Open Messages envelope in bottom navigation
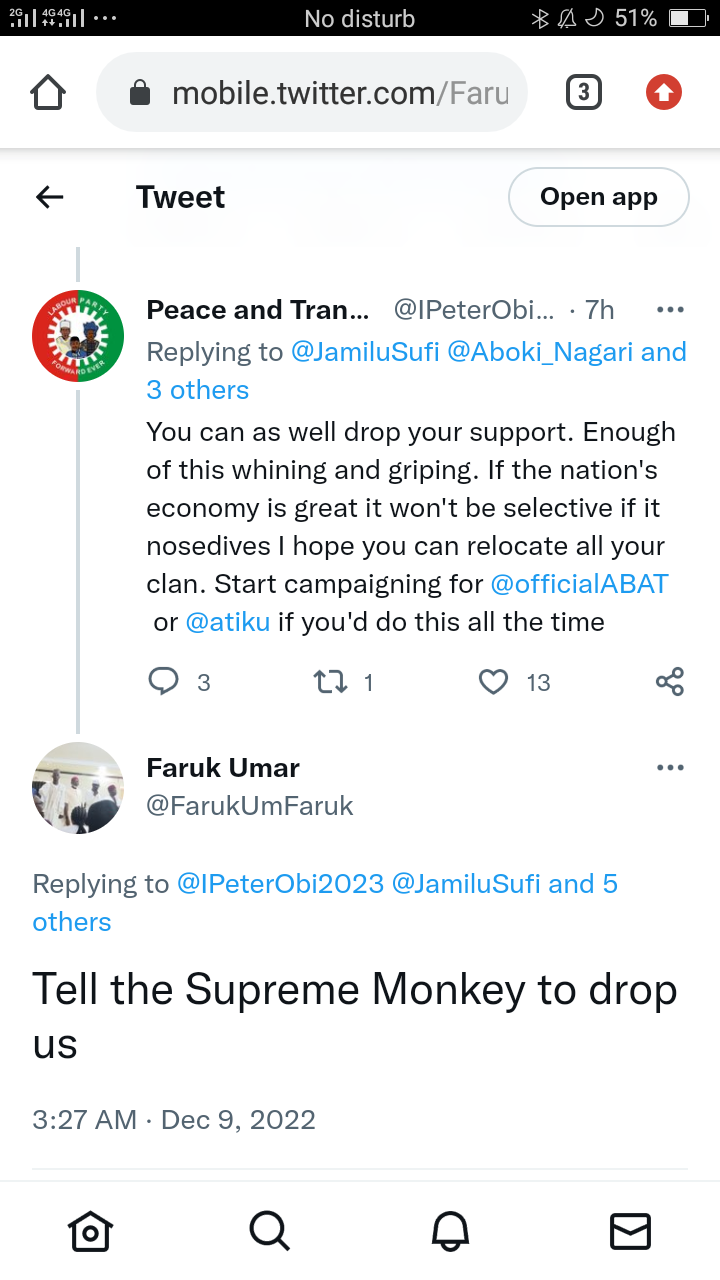Image resolution: width=720 pixels, height=1280 pixels. coord(630,1231)
